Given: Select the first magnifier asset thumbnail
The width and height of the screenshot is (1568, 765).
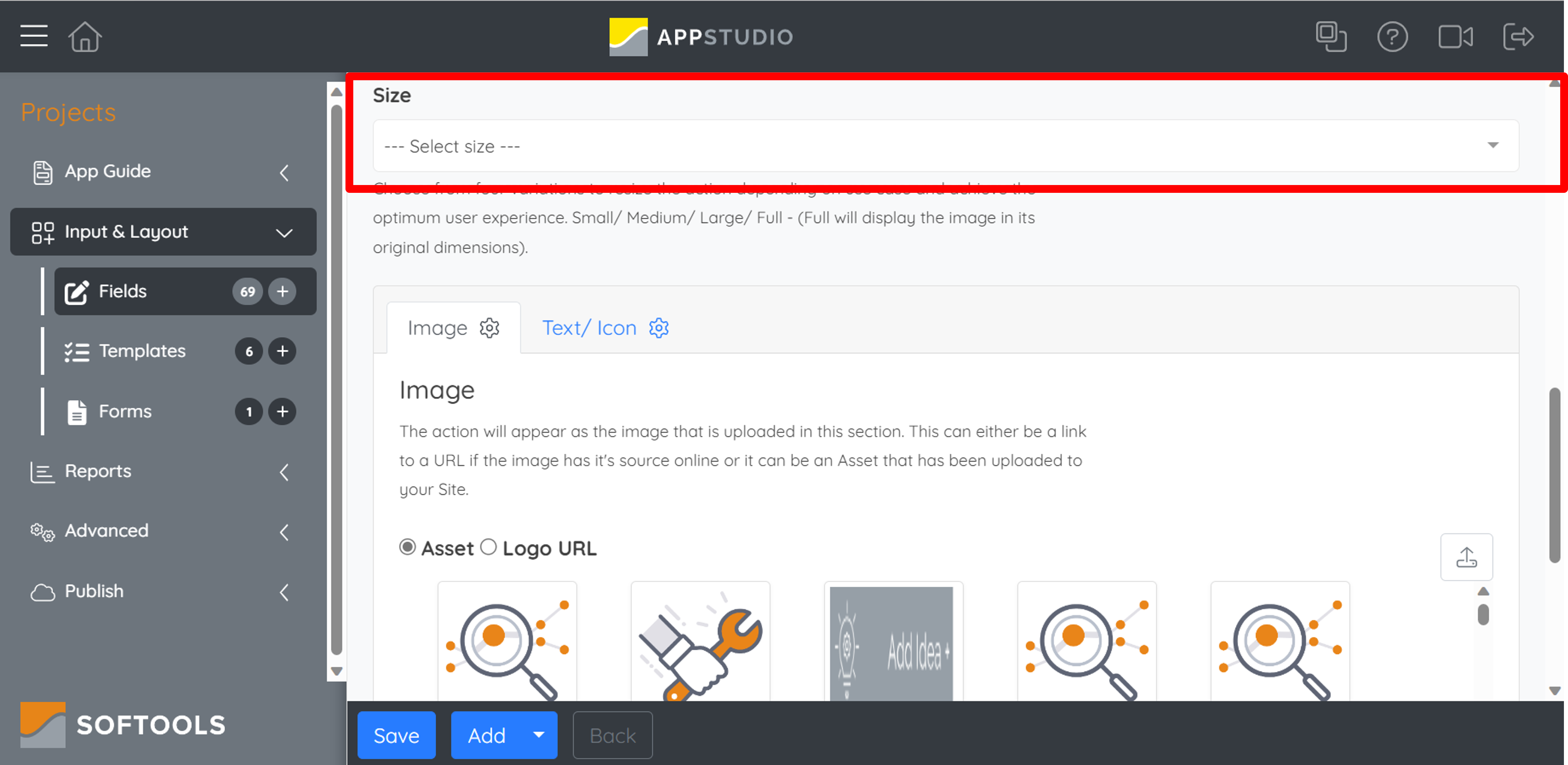Looking at the screenshot, I should (x=507, y=641).
